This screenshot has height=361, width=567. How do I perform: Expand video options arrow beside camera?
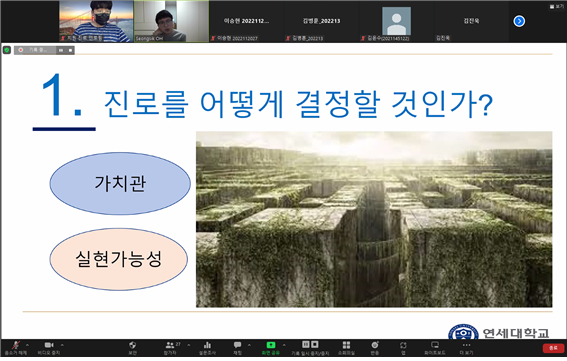click(x=62, y=345)
